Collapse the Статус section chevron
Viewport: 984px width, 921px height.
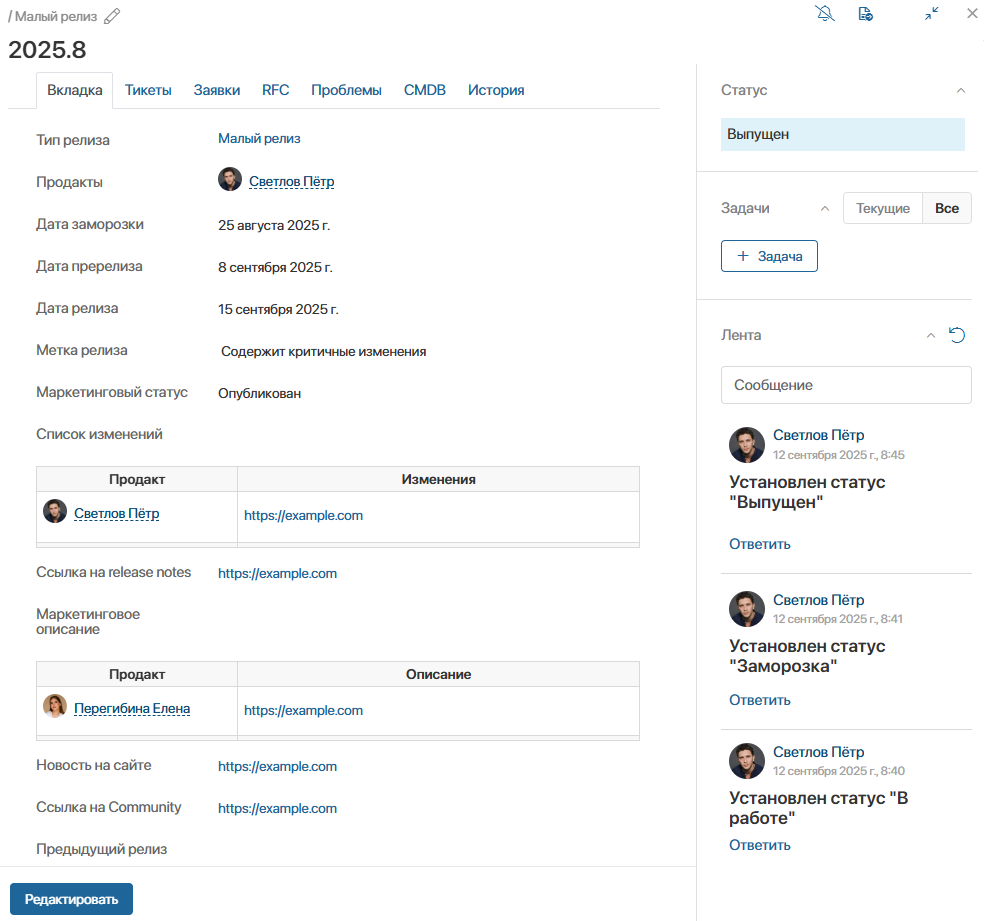[961, 90]
